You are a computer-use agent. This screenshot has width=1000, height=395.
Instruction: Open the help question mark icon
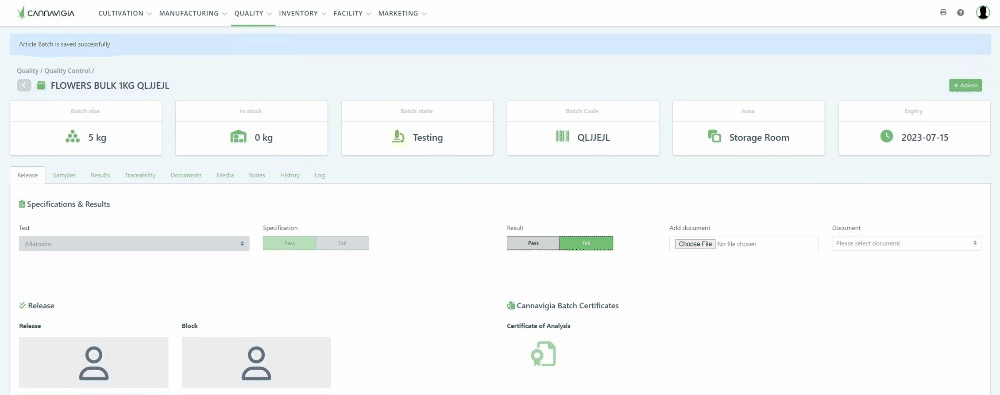click(x=960, y=13)
